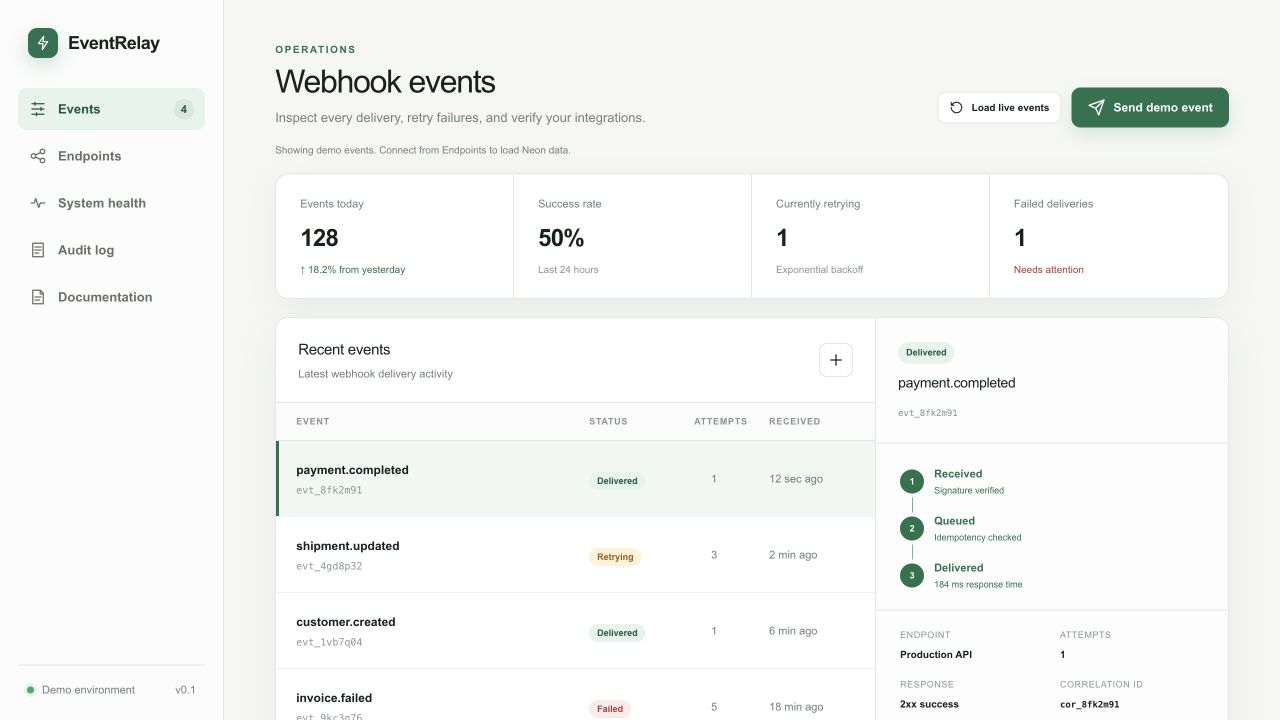Screen dimensions: 1280x720
Task: Click Delivered badge in detail panel header
Action: (926, 352)
